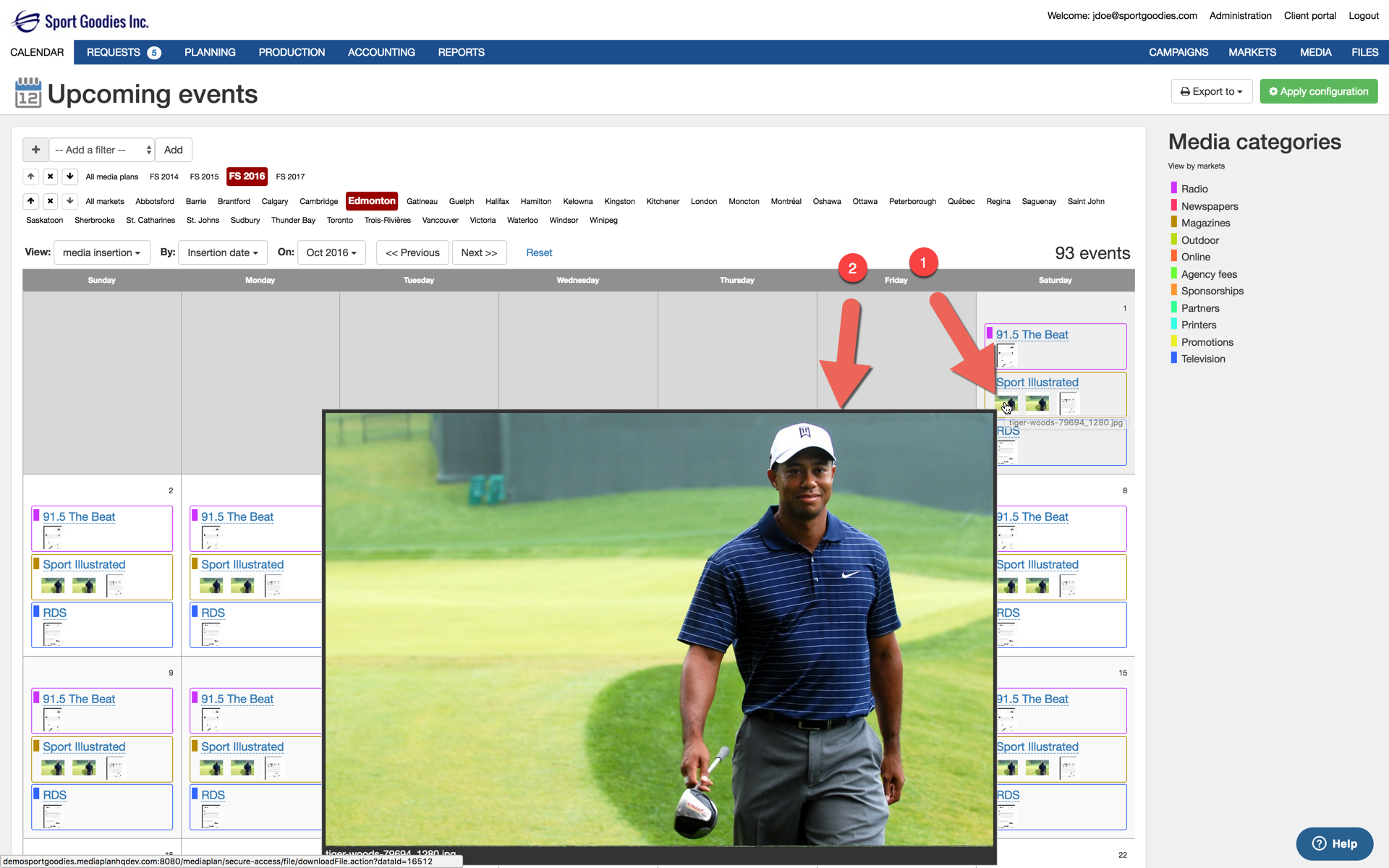The height and width of the screenshot is (868, 1389).
Task: Expand the Insertion date dropdown
Action: [x=222, y=252]
